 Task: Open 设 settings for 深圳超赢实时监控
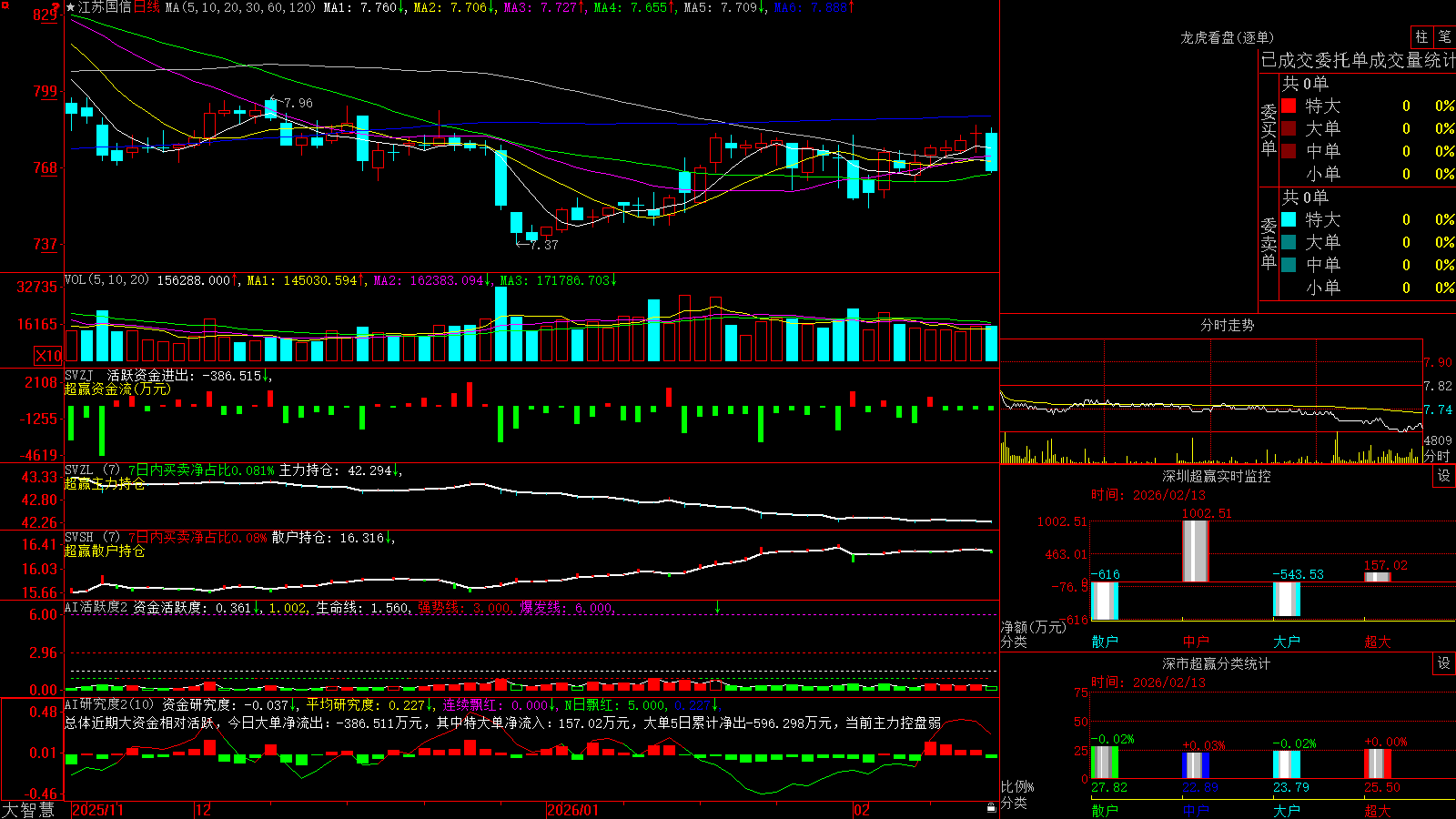tap(1444, 476)
